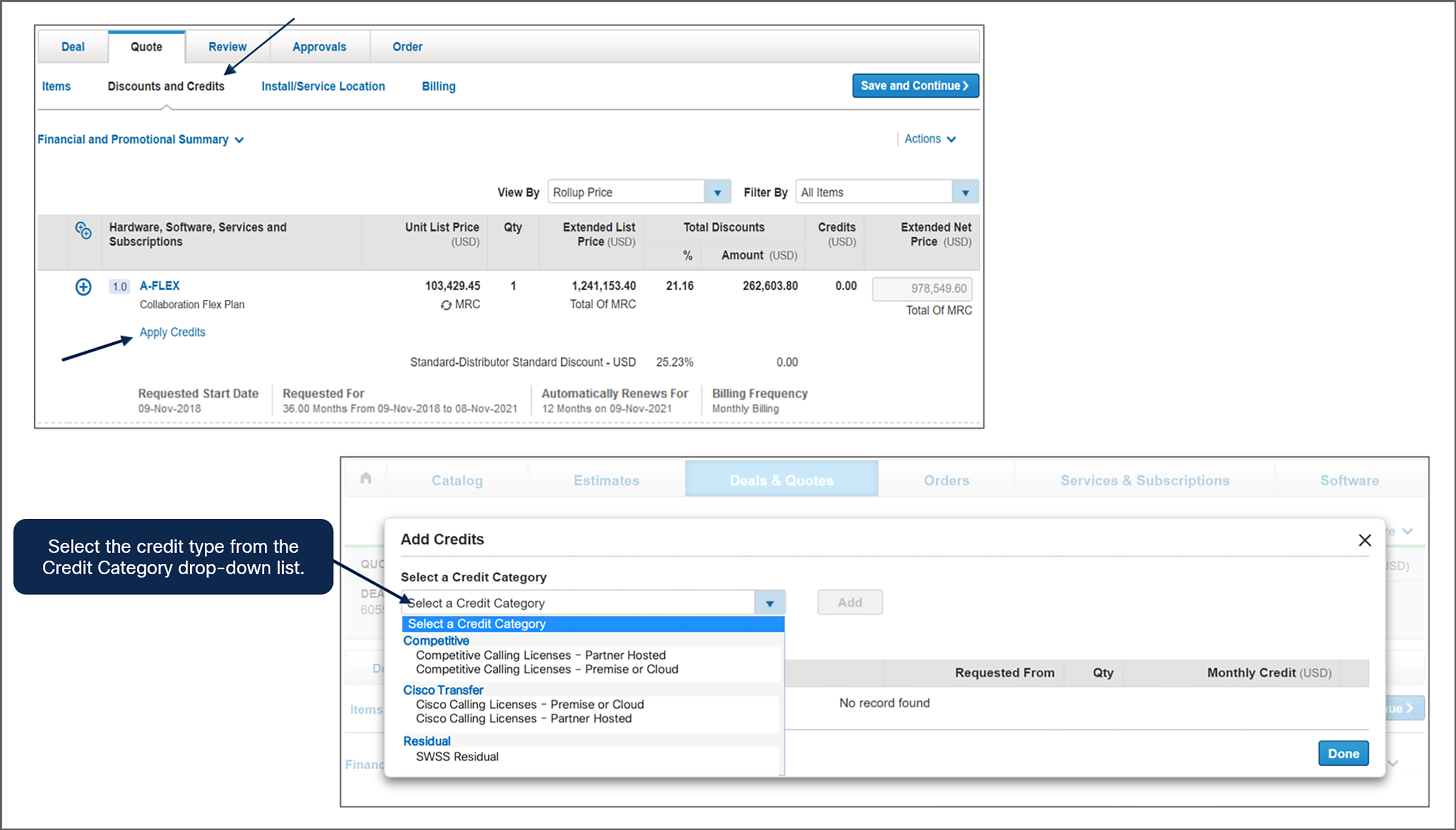Go to the Approvals tab

319,47
